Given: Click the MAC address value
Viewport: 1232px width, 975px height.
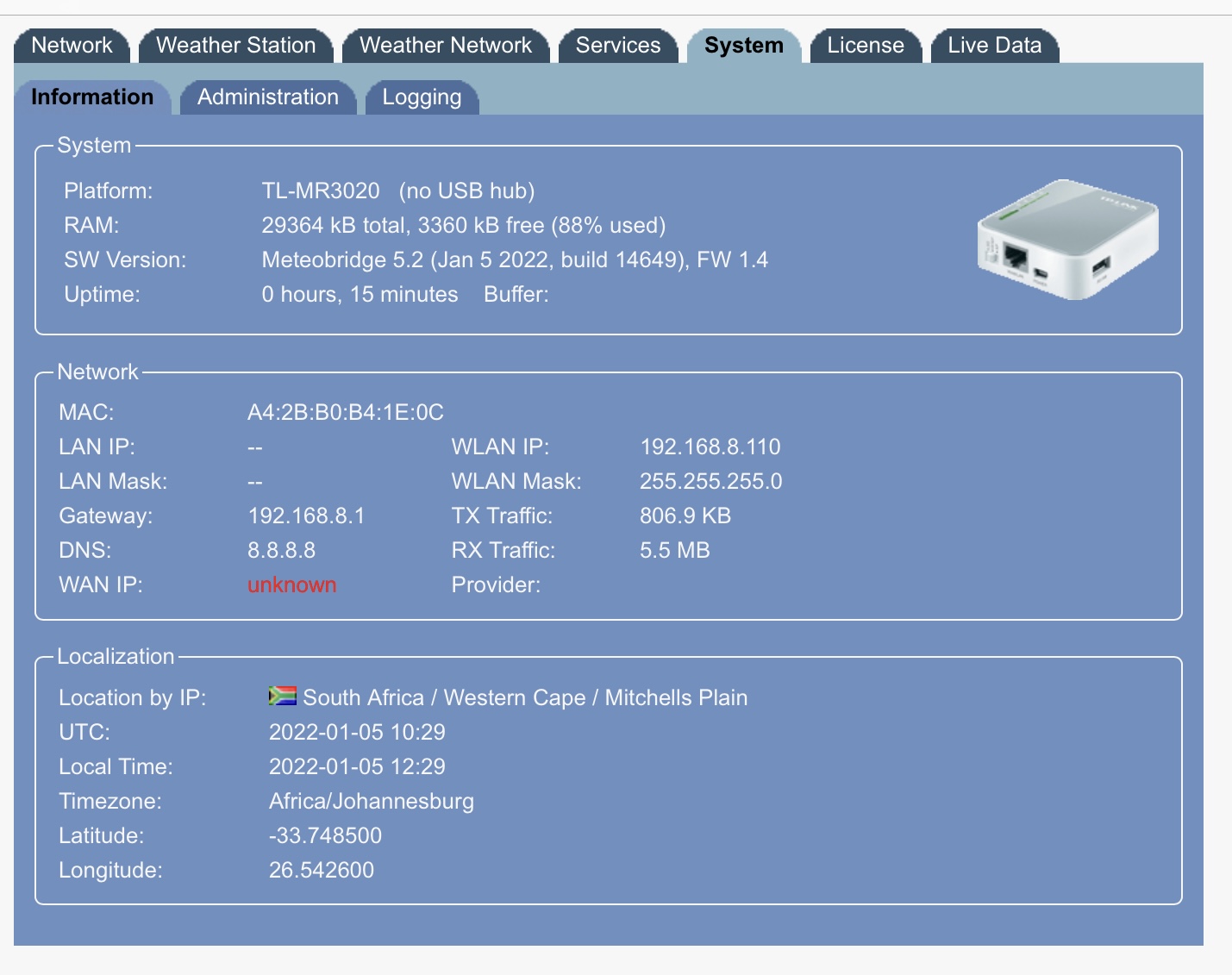Looking at the screenshot, I should click(345, 412).
